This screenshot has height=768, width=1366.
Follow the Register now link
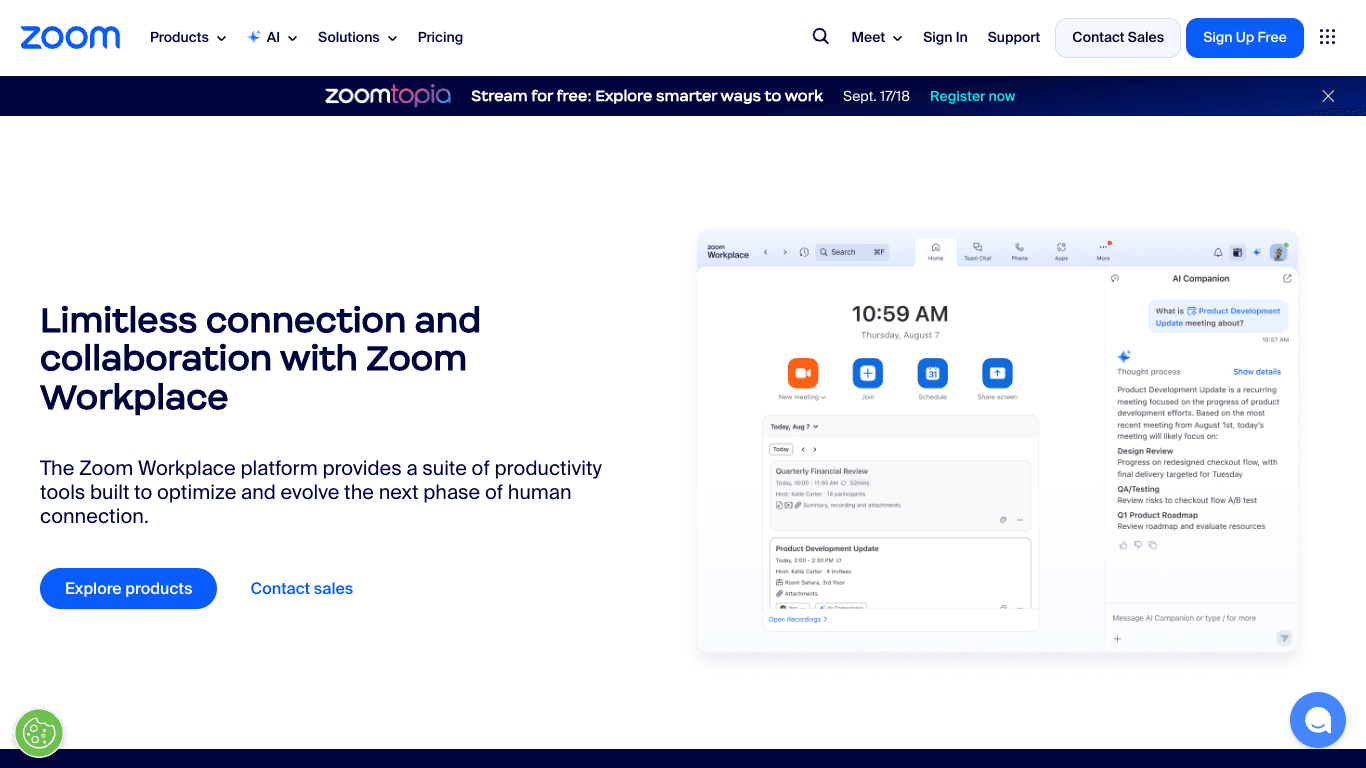pos(972,97)
